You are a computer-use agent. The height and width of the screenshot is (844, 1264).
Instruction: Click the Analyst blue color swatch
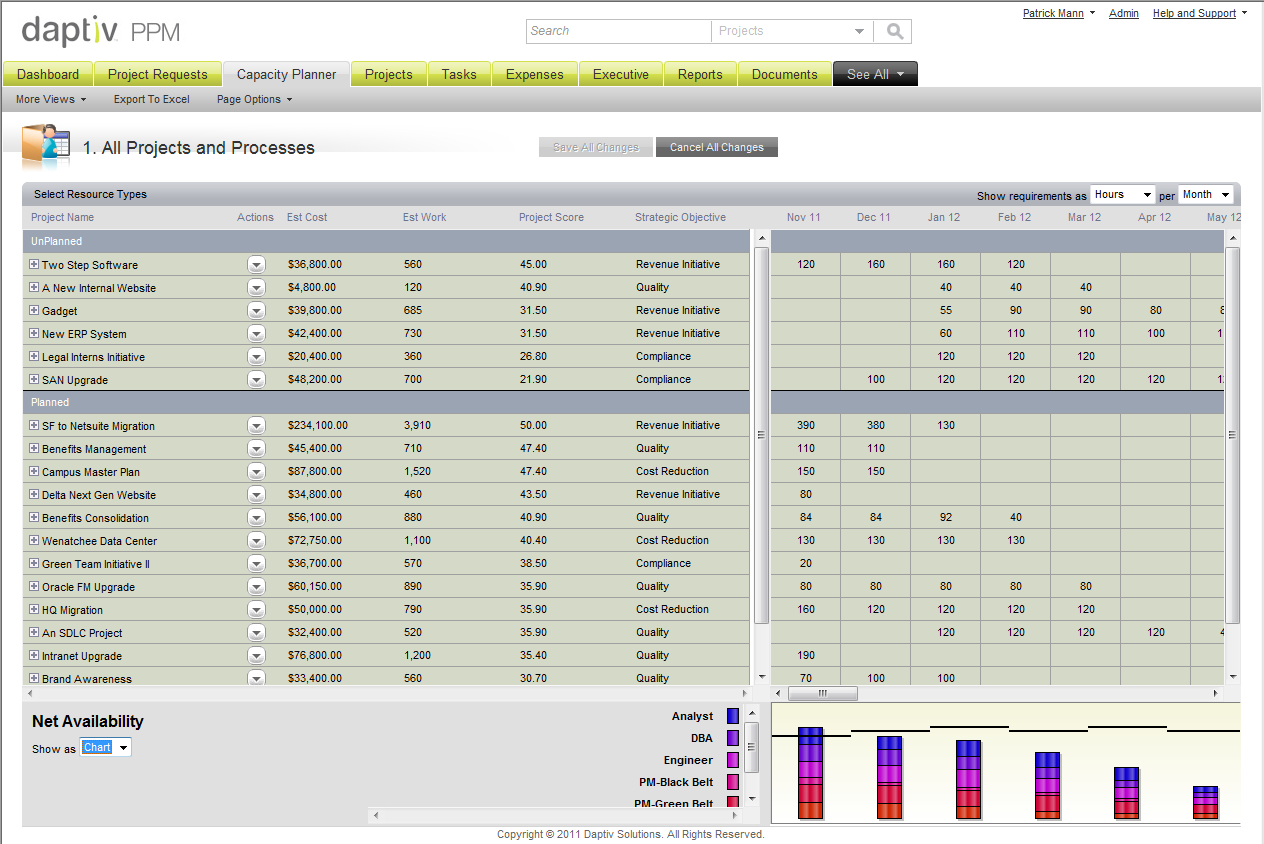point(733,716)
